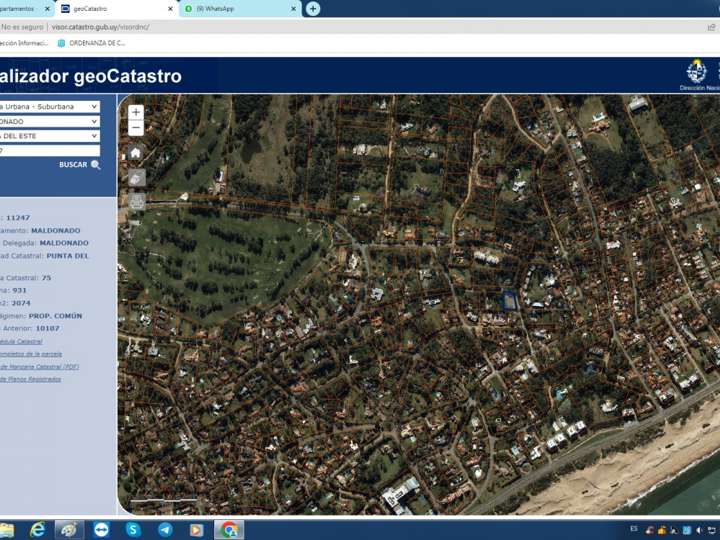Open Internet Explorer in the taskbar

click(x=37, y=530)
